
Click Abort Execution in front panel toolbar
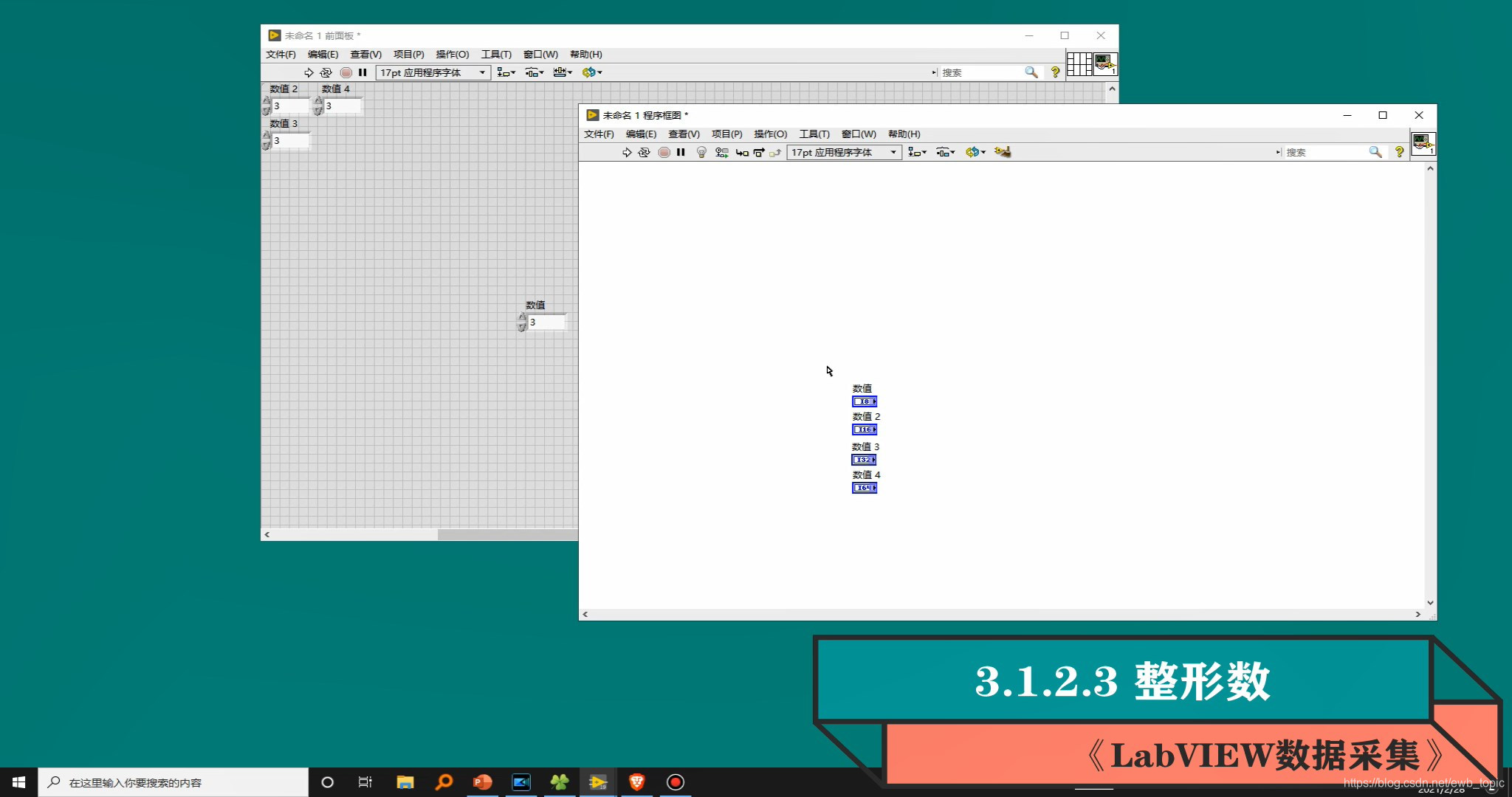(346, 72)
